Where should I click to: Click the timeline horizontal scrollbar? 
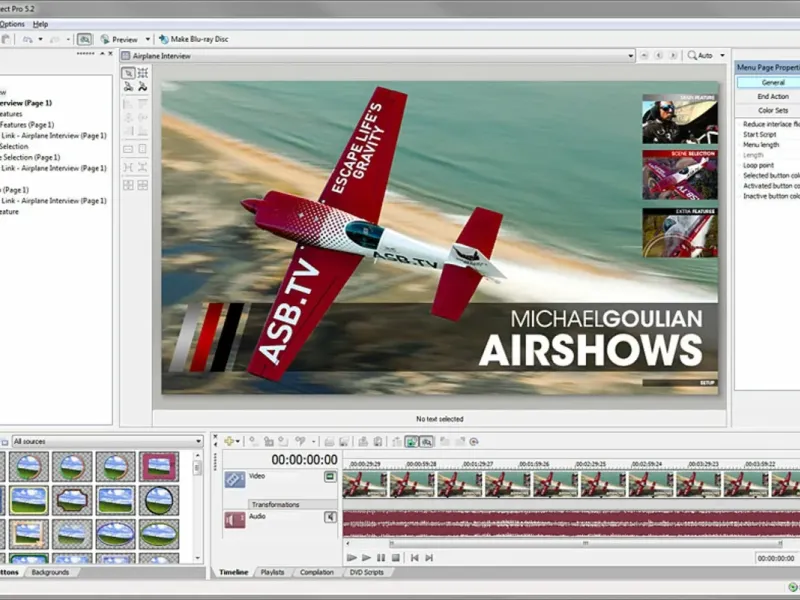coord(586,543)
